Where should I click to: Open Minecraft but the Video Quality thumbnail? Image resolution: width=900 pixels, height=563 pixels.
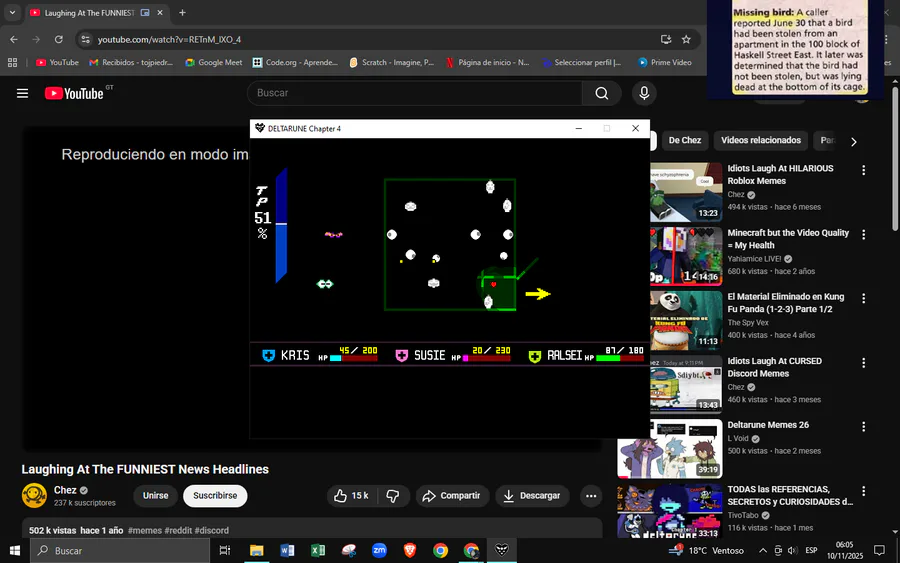click(x=686, y=257)
